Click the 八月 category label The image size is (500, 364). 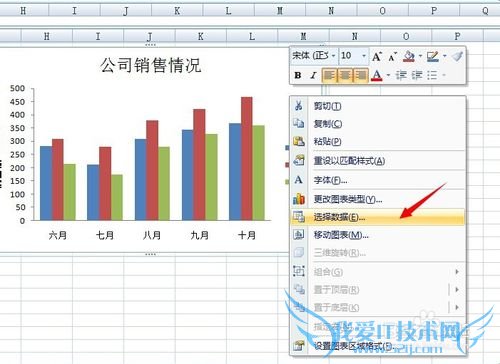click(x=152, y=235)
